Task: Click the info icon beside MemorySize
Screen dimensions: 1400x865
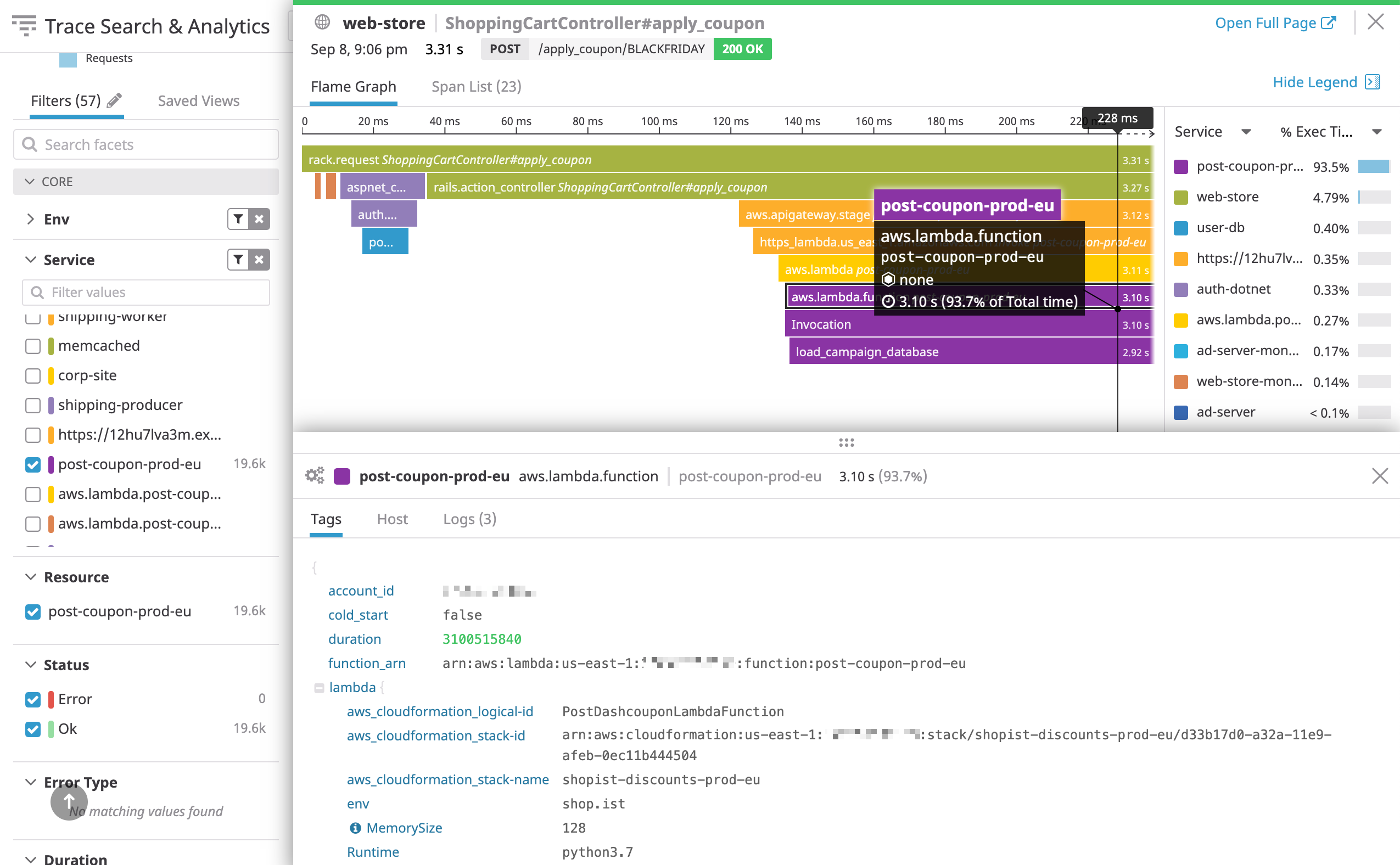Action: click(355, 827)
